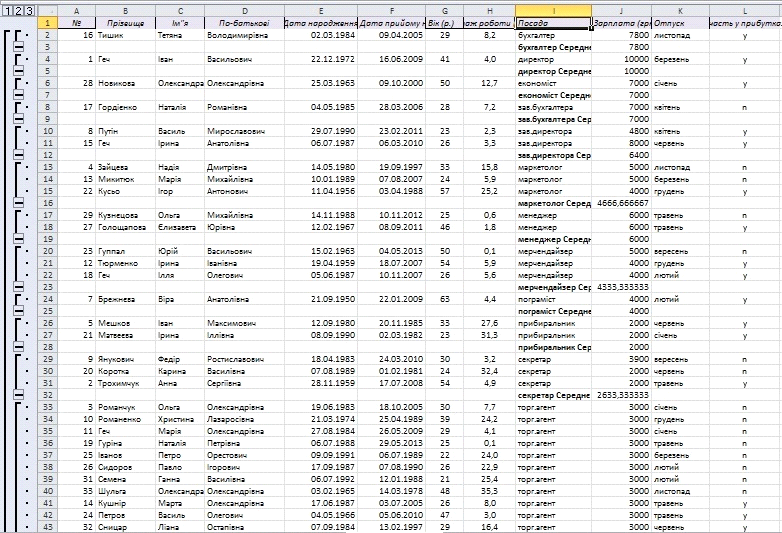782x533 pixels.
Task: Select vacation cell вересень in Гуппал row
Action: [680, 251]
